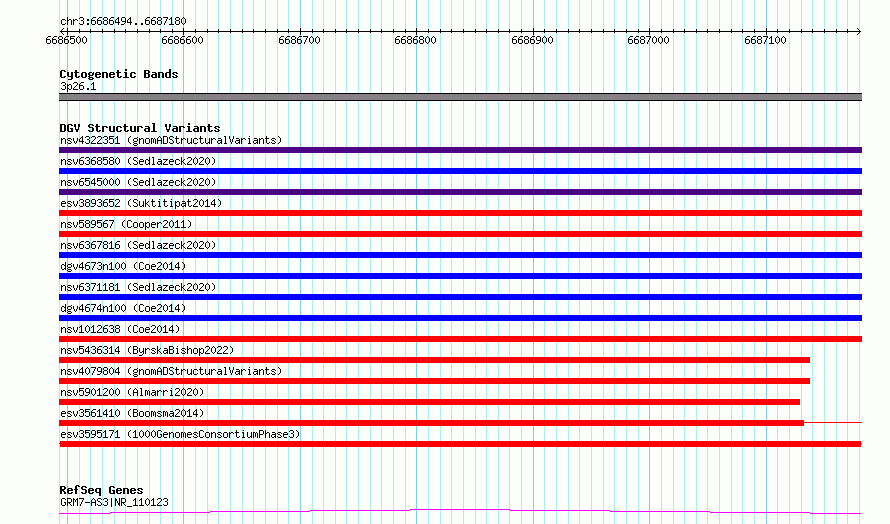Select the blue dgv4673n100 variant bar
This screenshot has width=890, height=524.
click(460, 276)
